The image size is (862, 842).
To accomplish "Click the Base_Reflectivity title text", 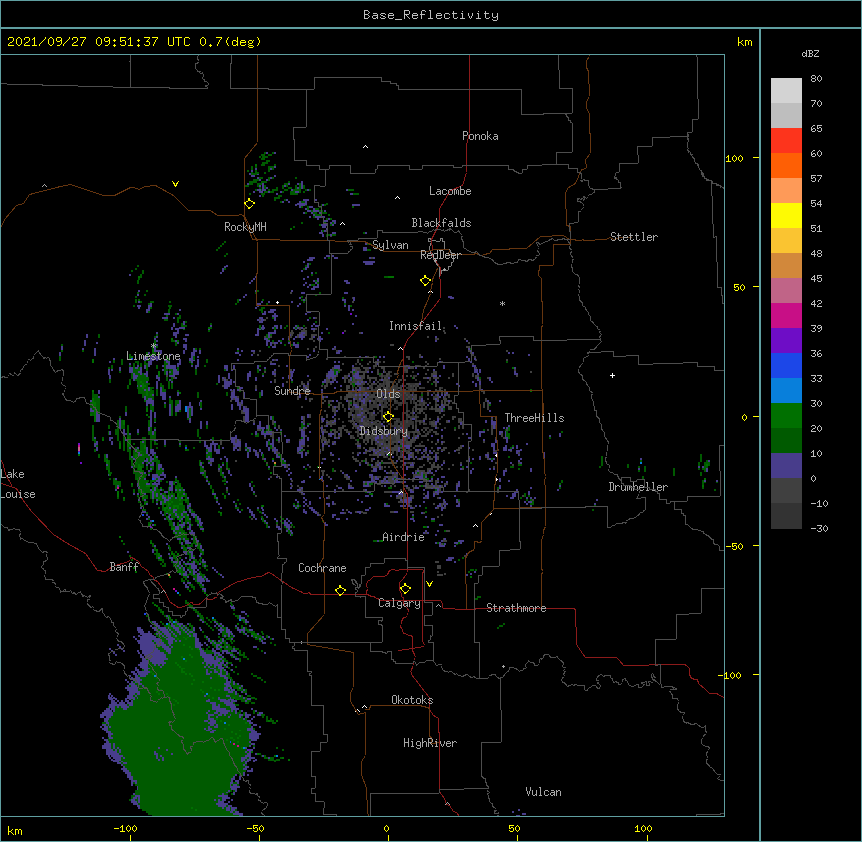I will [431, 15].
